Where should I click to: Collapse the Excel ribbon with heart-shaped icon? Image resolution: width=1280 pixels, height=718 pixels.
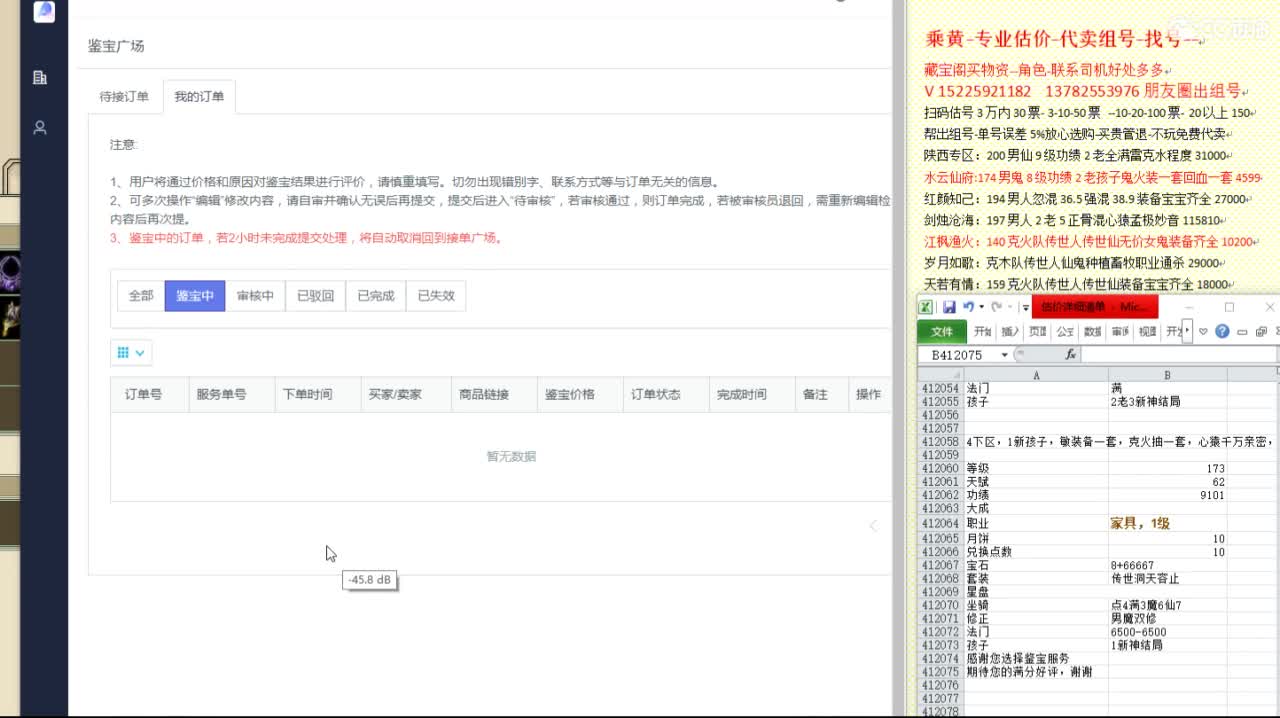(1204, 332)
